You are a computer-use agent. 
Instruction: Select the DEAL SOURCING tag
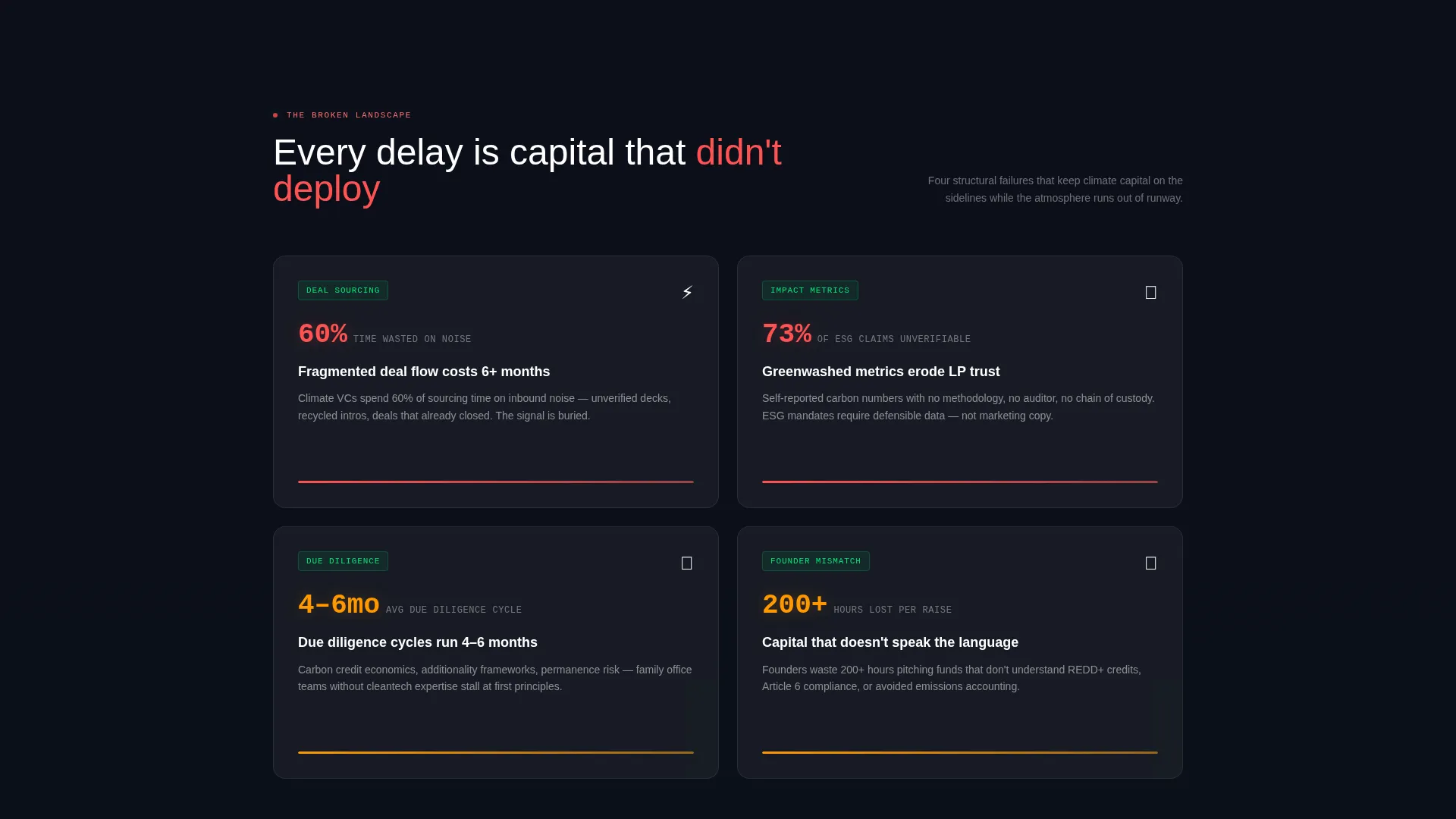tap(343, 290)
